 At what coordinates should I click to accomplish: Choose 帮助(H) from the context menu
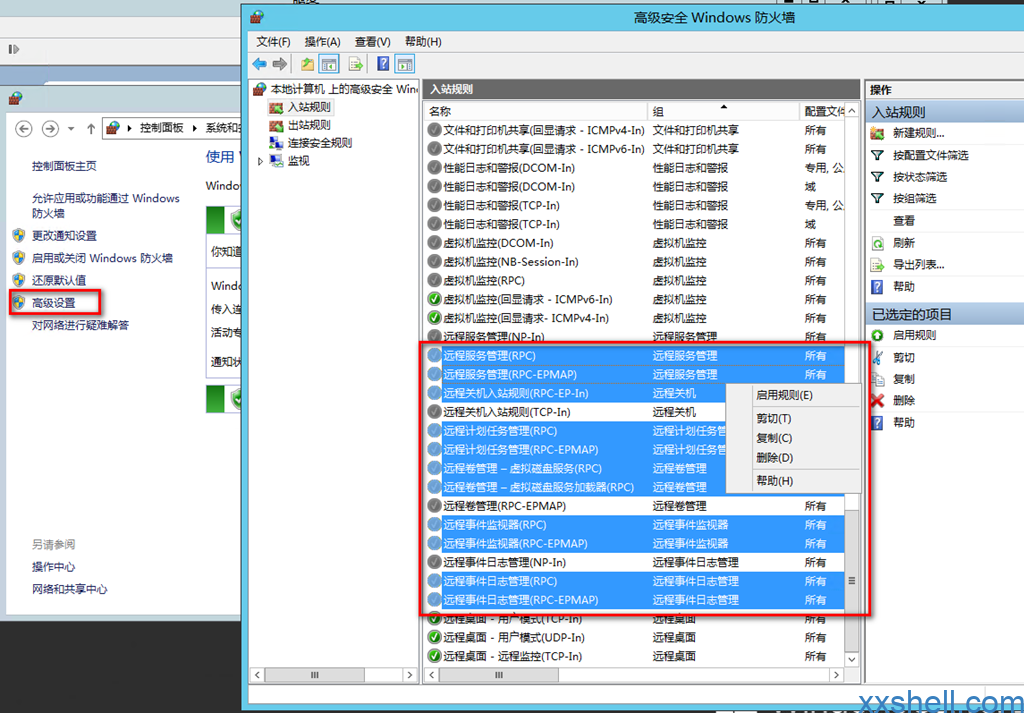[x=793, y=481]
